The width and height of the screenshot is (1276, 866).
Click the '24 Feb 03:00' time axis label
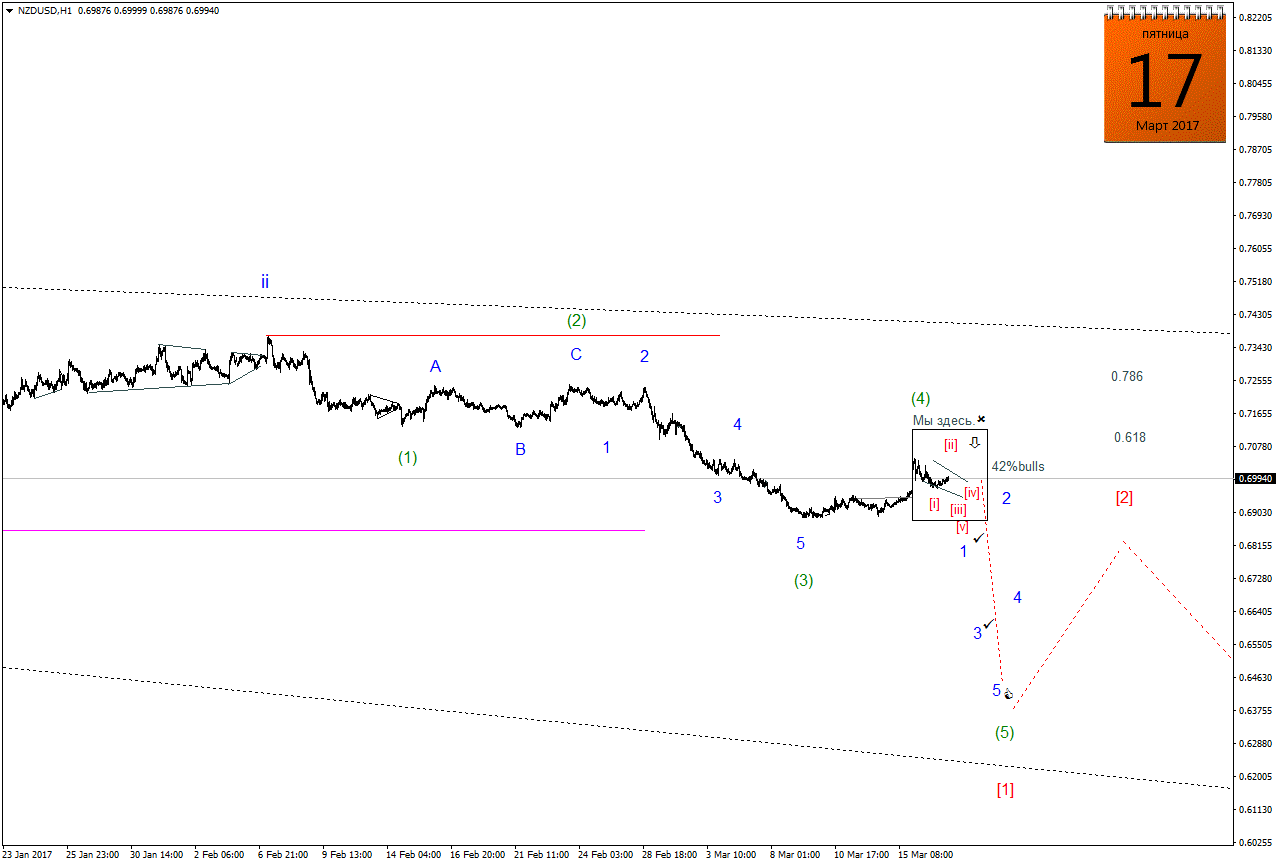click(606, 856)
